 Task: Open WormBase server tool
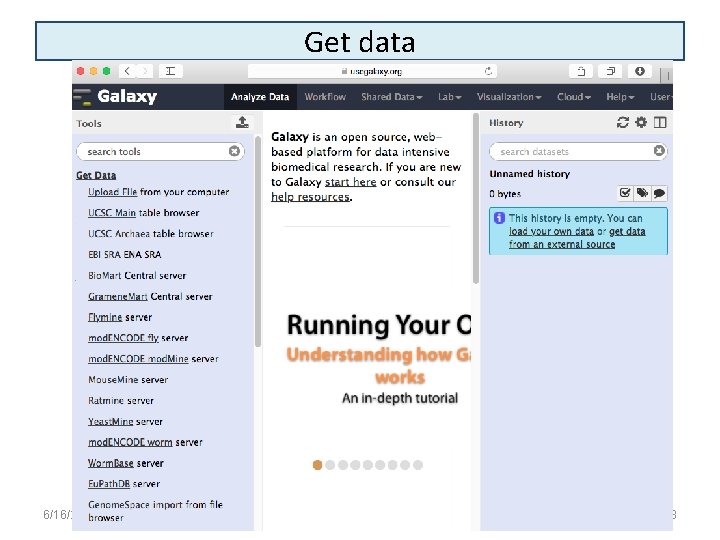pyautogui.click(x=126, y=463)
